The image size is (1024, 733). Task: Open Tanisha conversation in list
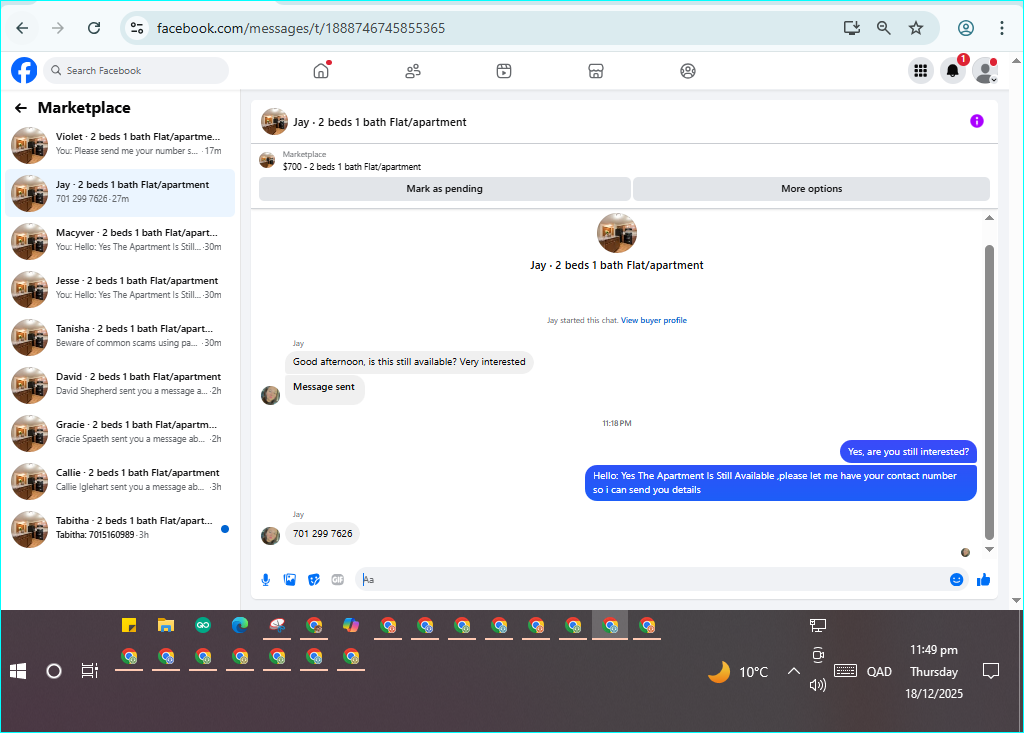[120, 336]
